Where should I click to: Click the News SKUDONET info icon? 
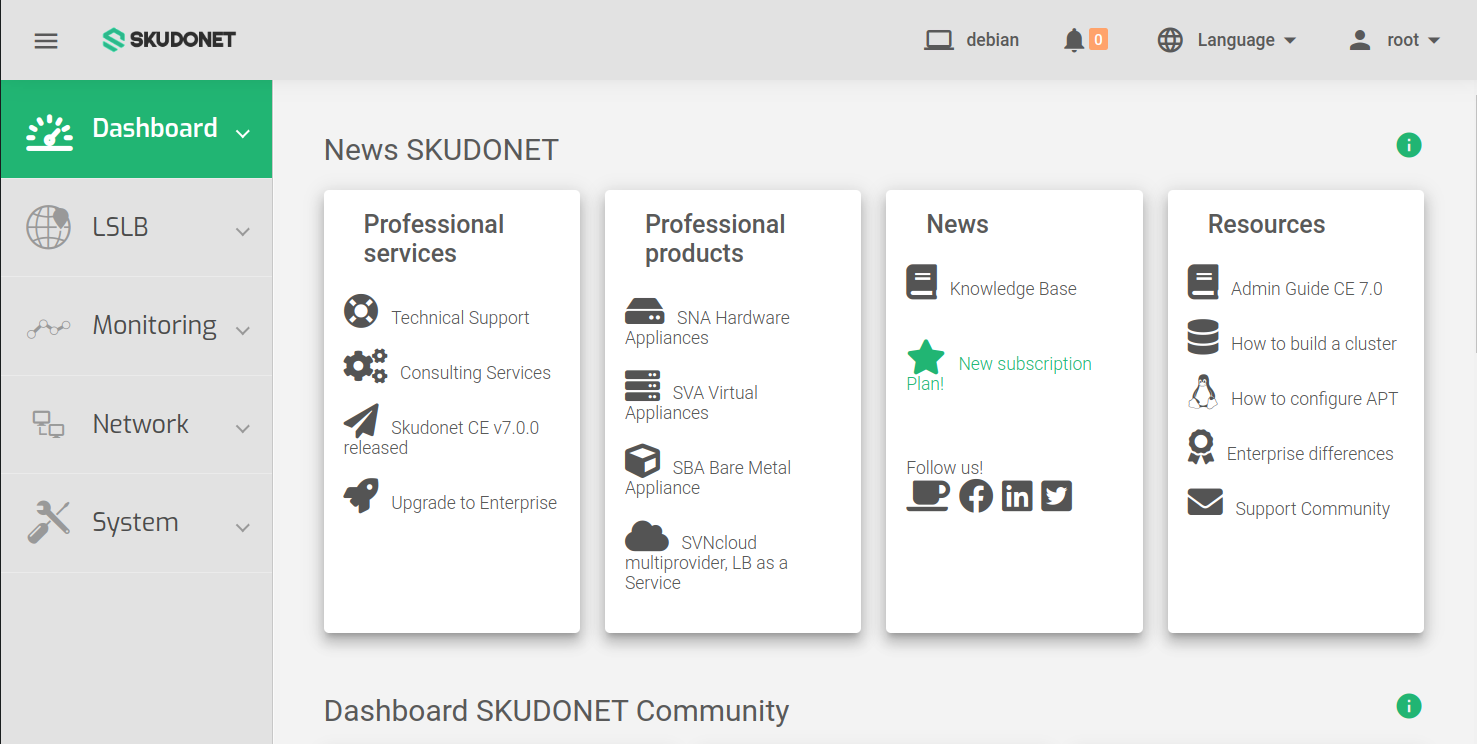(1408, 145)
